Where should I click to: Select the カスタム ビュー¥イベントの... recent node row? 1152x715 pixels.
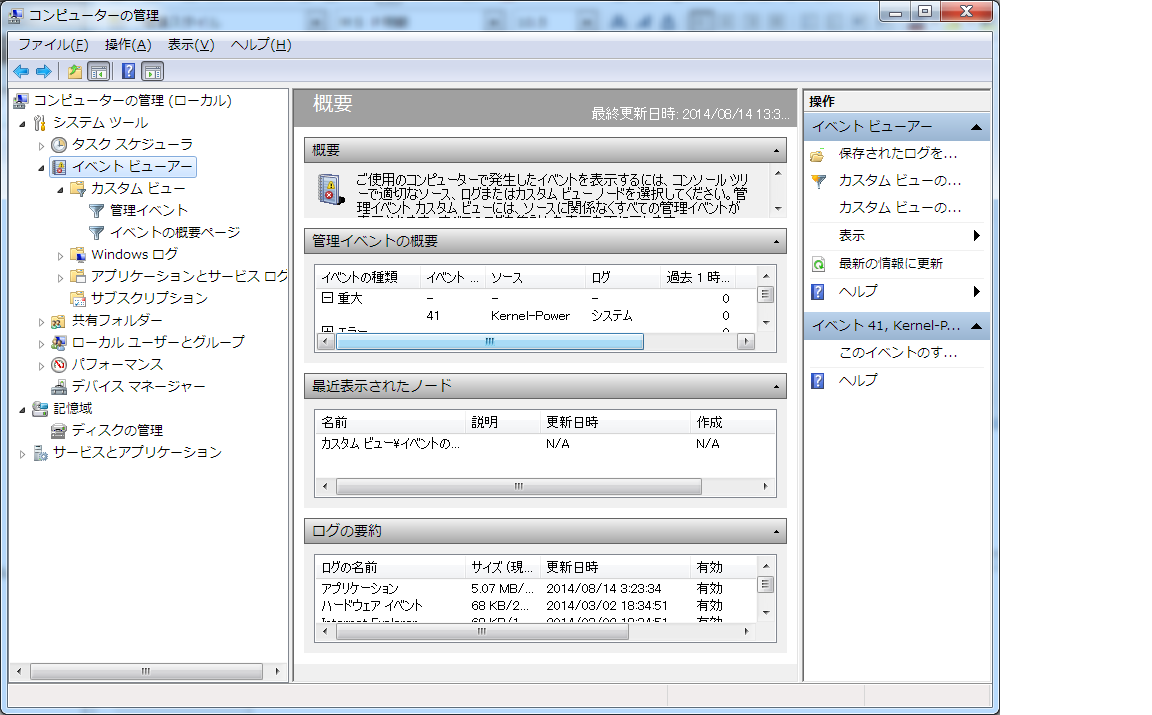point(545,444)
